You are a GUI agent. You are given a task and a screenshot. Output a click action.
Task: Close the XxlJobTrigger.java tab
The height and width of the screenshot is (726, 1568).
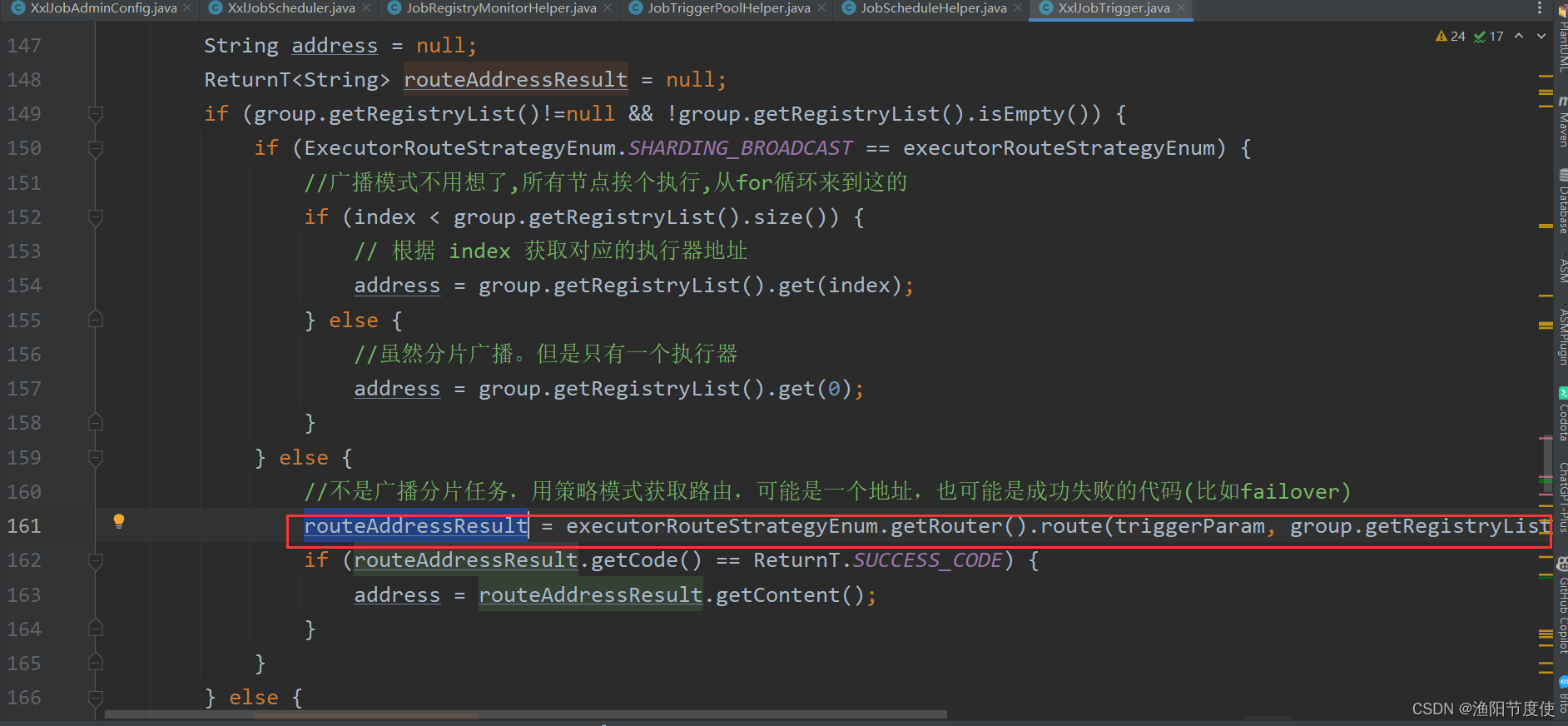(1180, 7)
